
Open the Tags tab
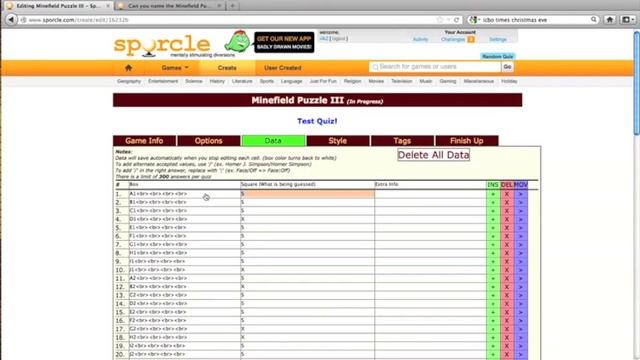point(402,141)
